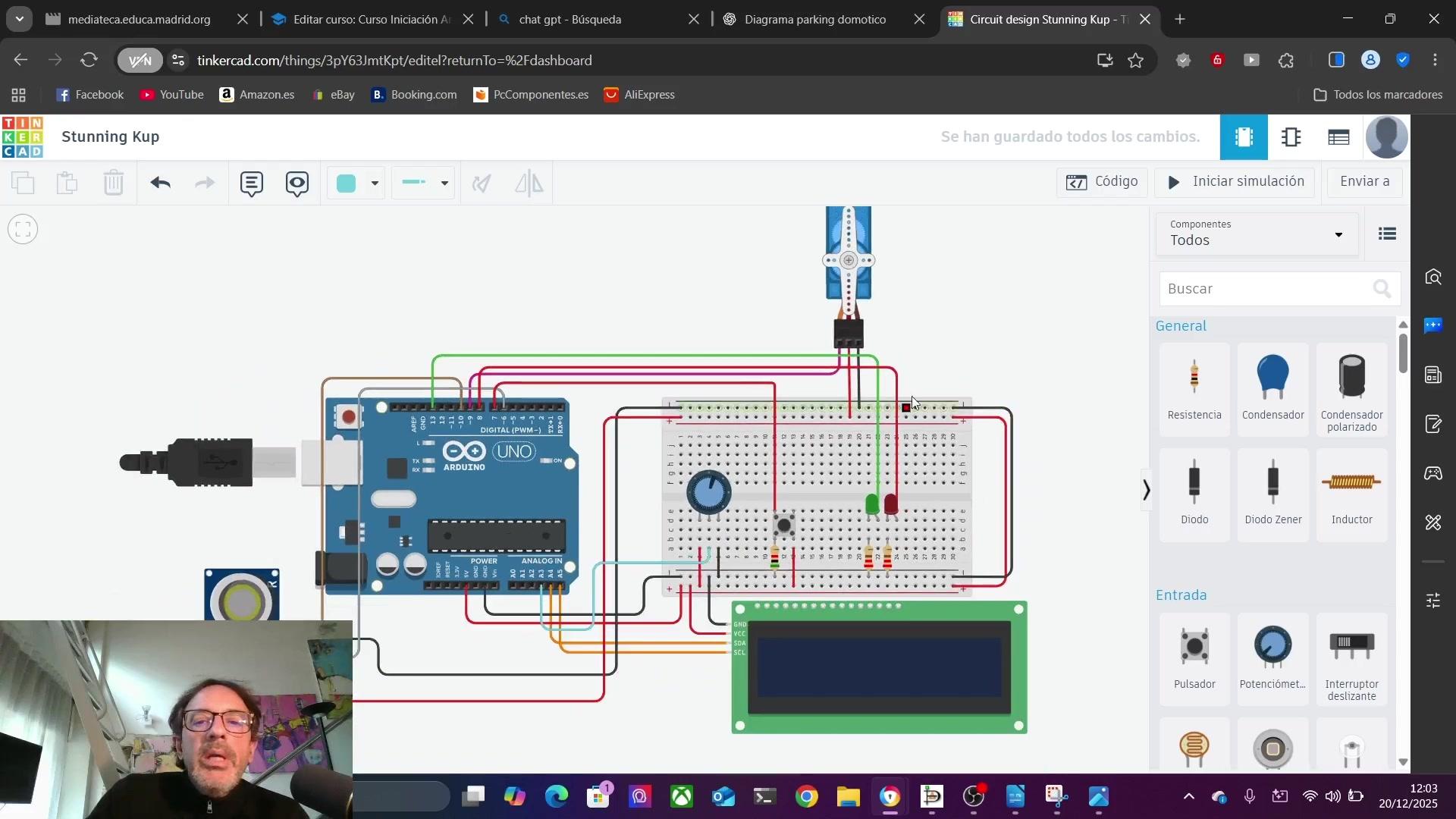The width and height of the screenshot is (1456, 819).
Task: Click the Iniciar simulación button
Action: (1235, 181)
